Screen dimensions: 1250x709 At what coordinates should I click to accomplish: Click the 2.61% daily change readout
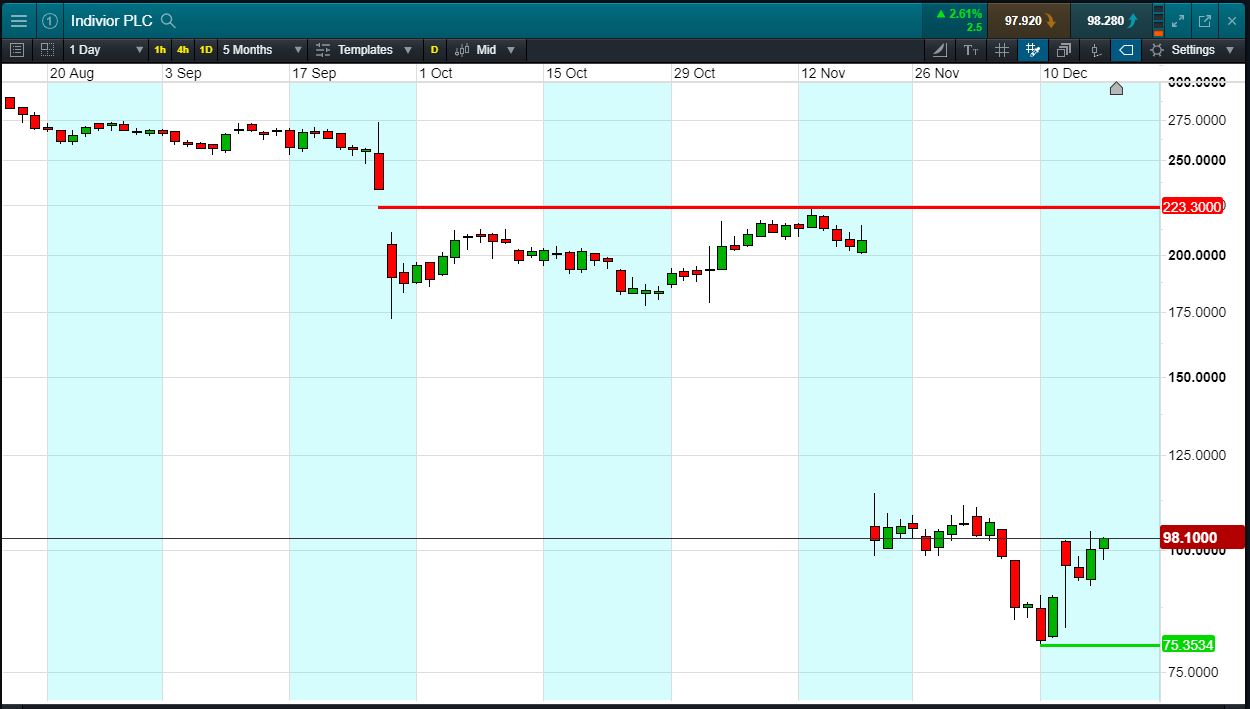(959, 14)
